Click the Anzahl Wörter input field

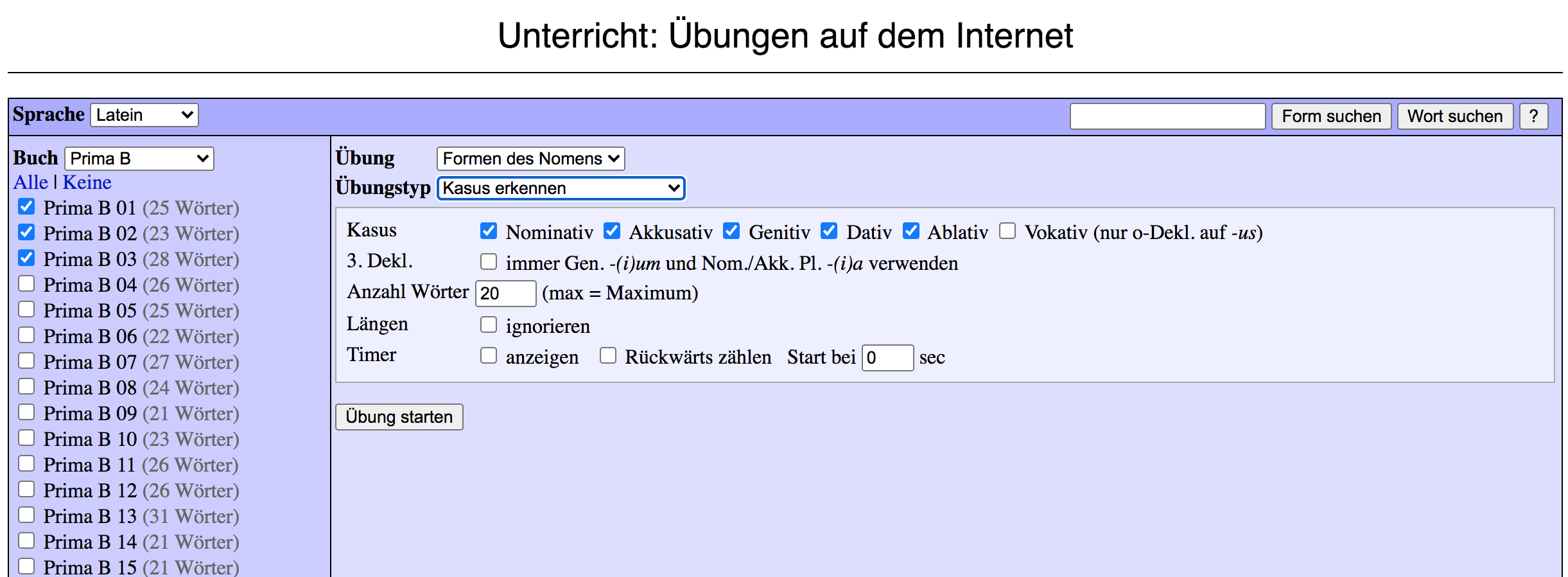tap(505, 294)
